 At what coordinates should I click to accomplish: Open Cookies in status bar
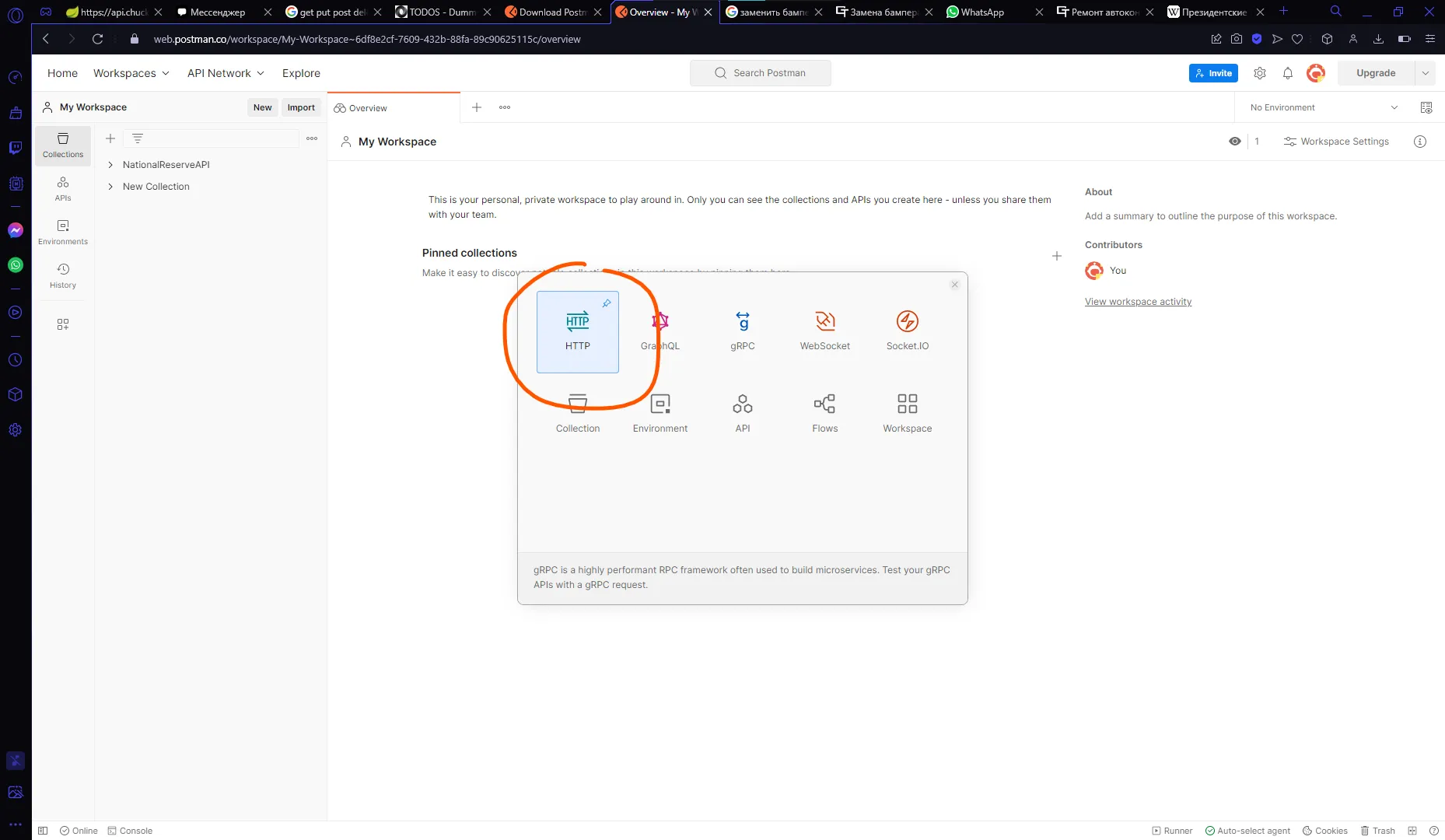click(x=1325, y=831)
